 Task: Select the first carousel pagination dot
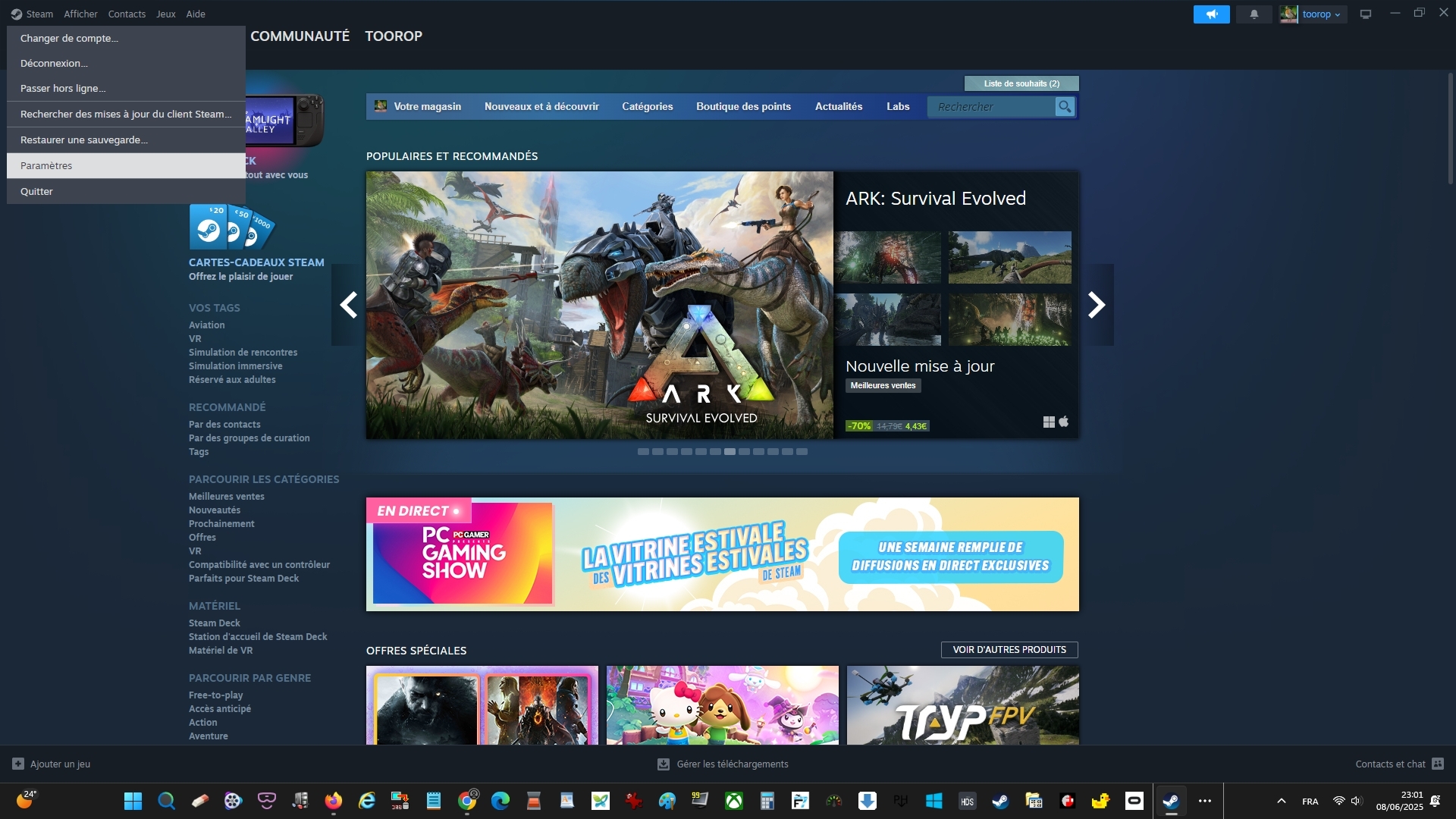pos(643,452)
